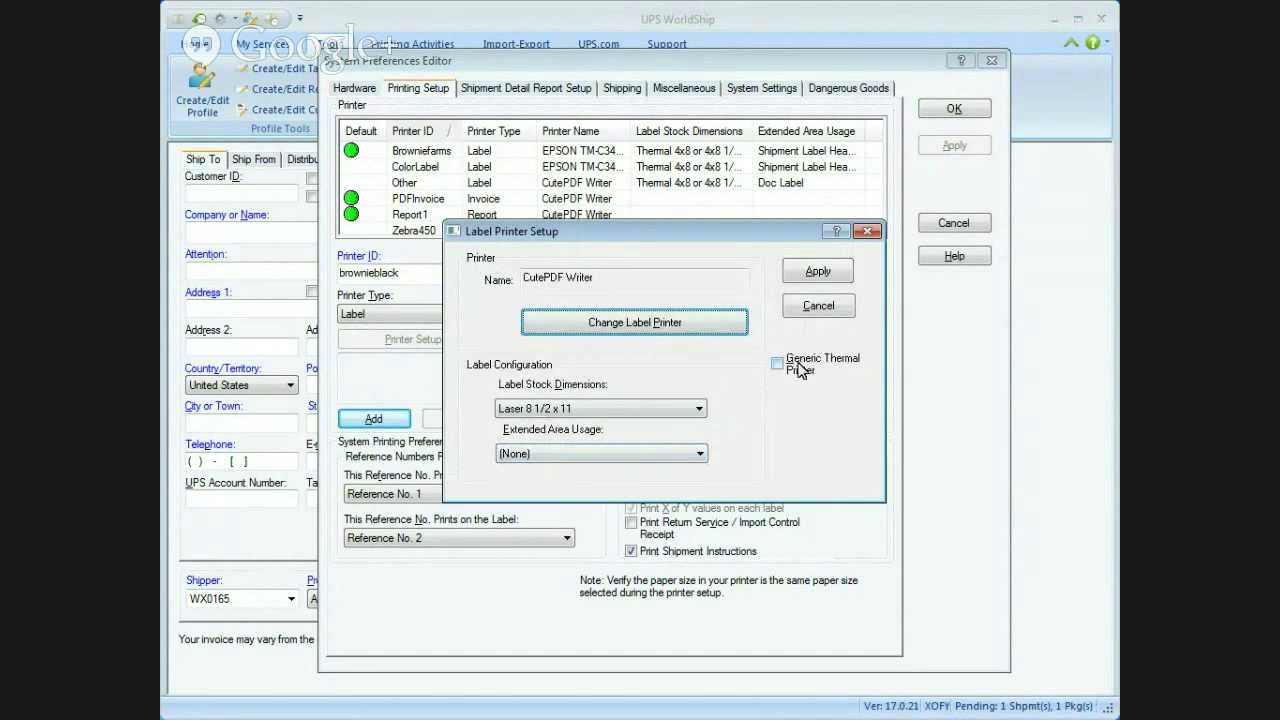The height and width of the screenshot is (720, 1280).
Task: Open quick access toolbar customize arrow
Action: [300, 18]
